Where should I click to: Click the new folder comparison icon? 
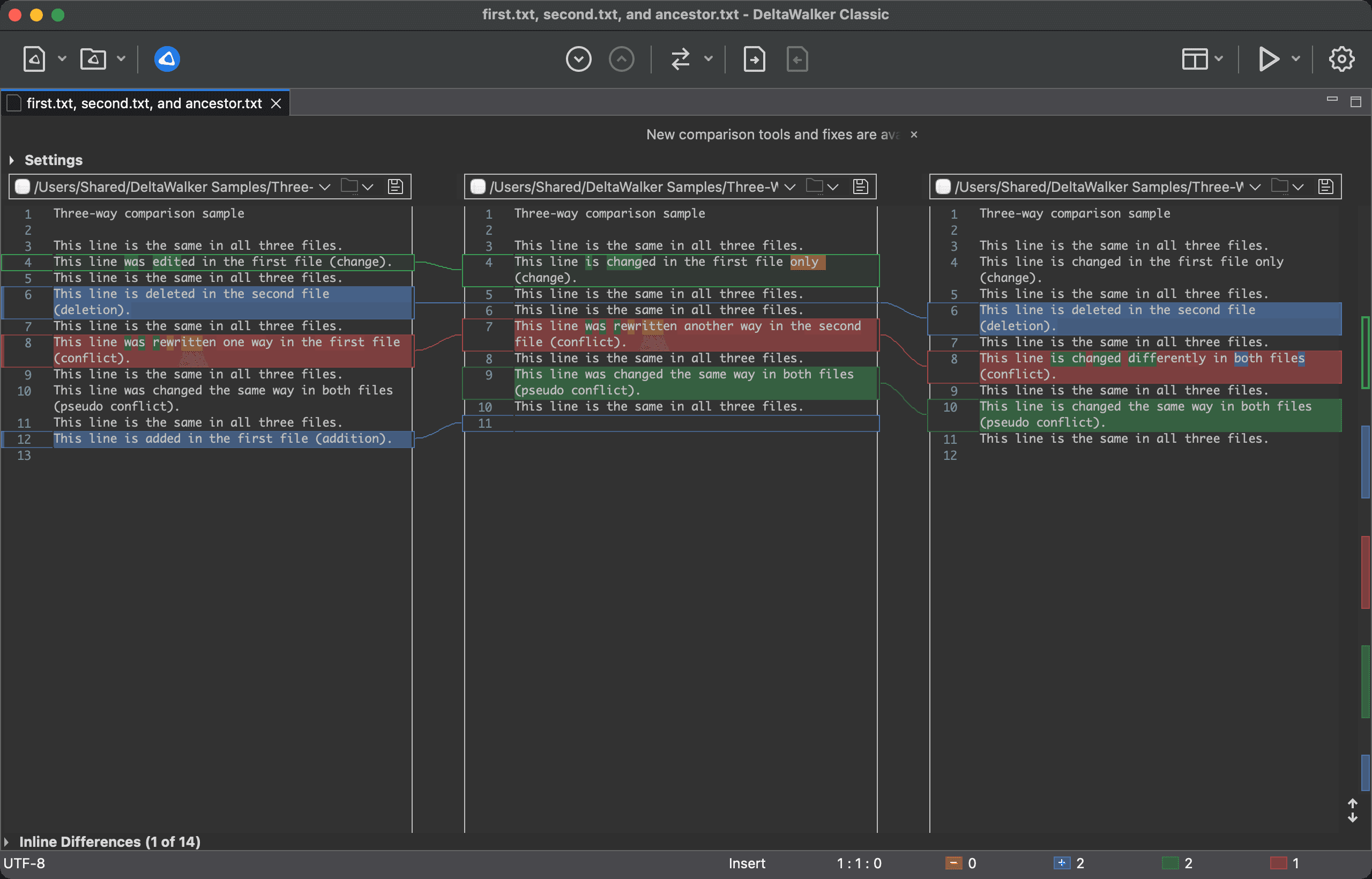tap(93, 59)
